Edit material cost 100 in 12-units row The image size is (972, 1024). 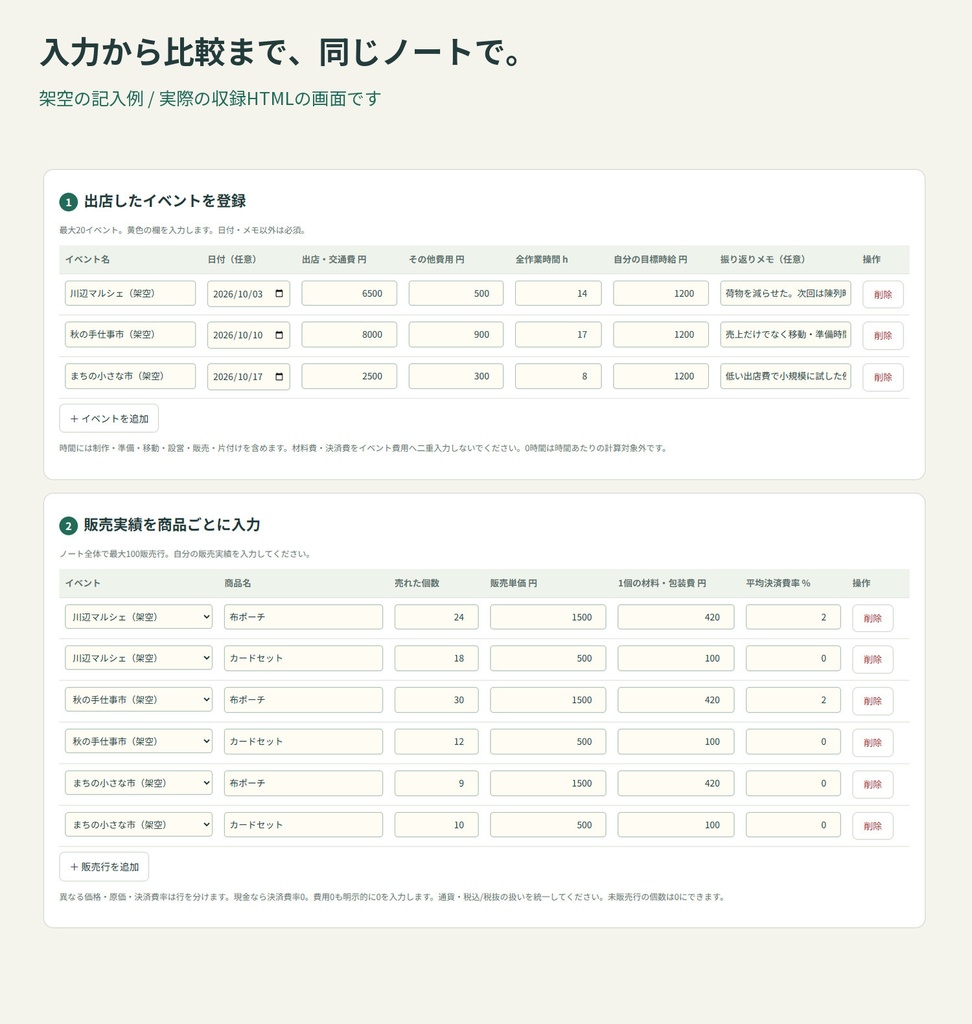coord(676,741)
